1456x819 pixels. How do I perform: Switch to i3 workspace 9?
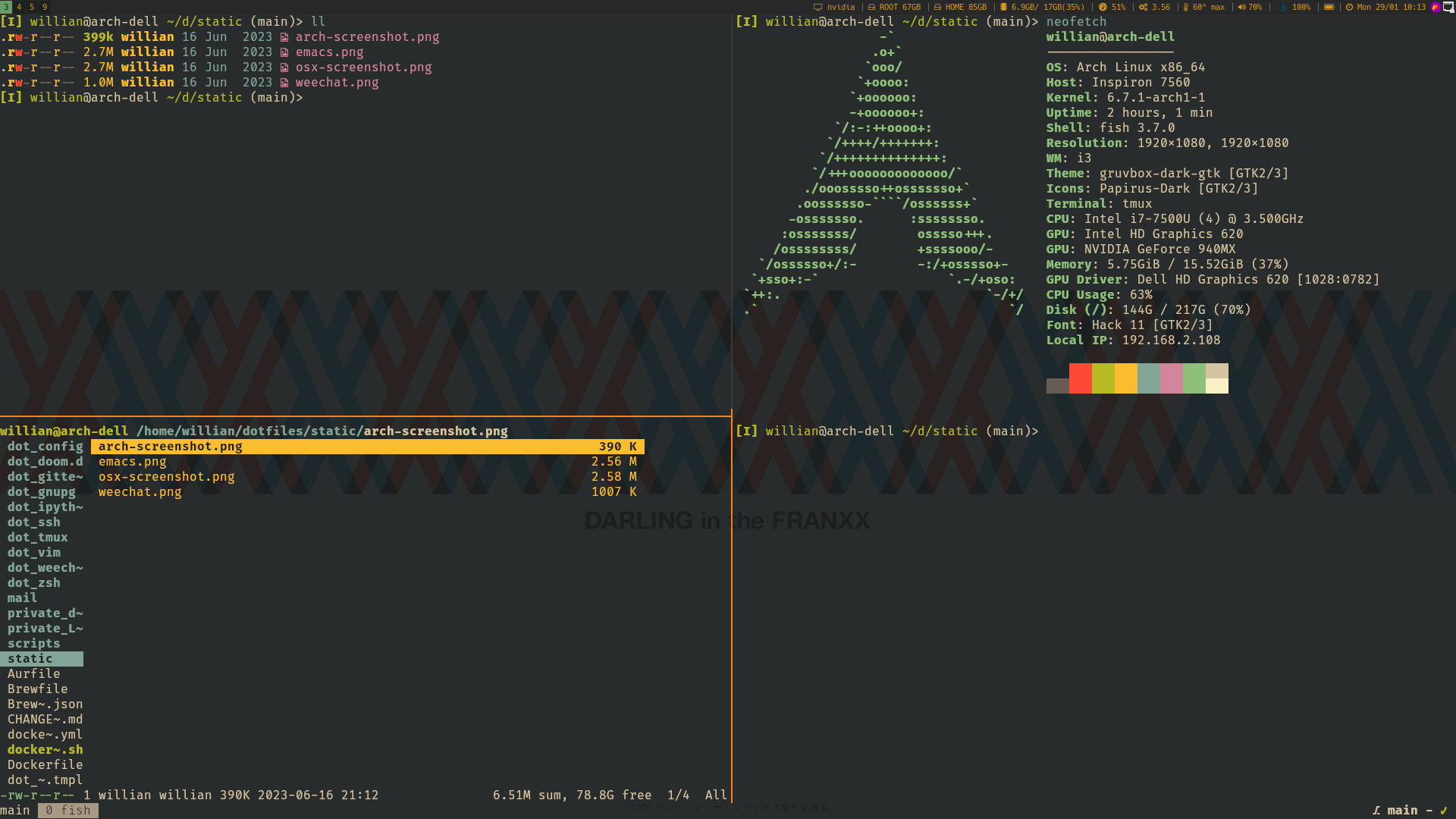coord(45,7)
